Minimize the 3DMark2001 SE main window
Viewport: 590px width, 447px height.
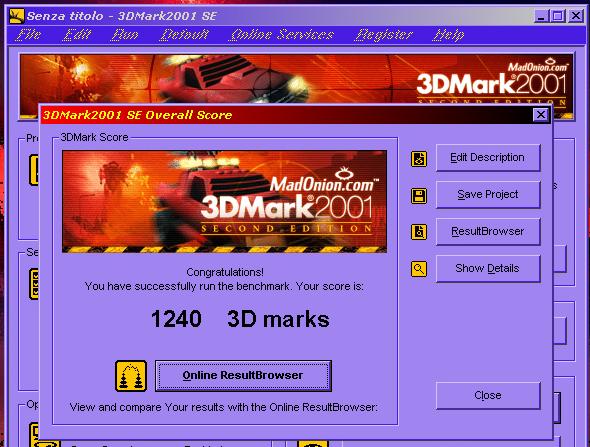pyautogui.click(x=541, y=16)
